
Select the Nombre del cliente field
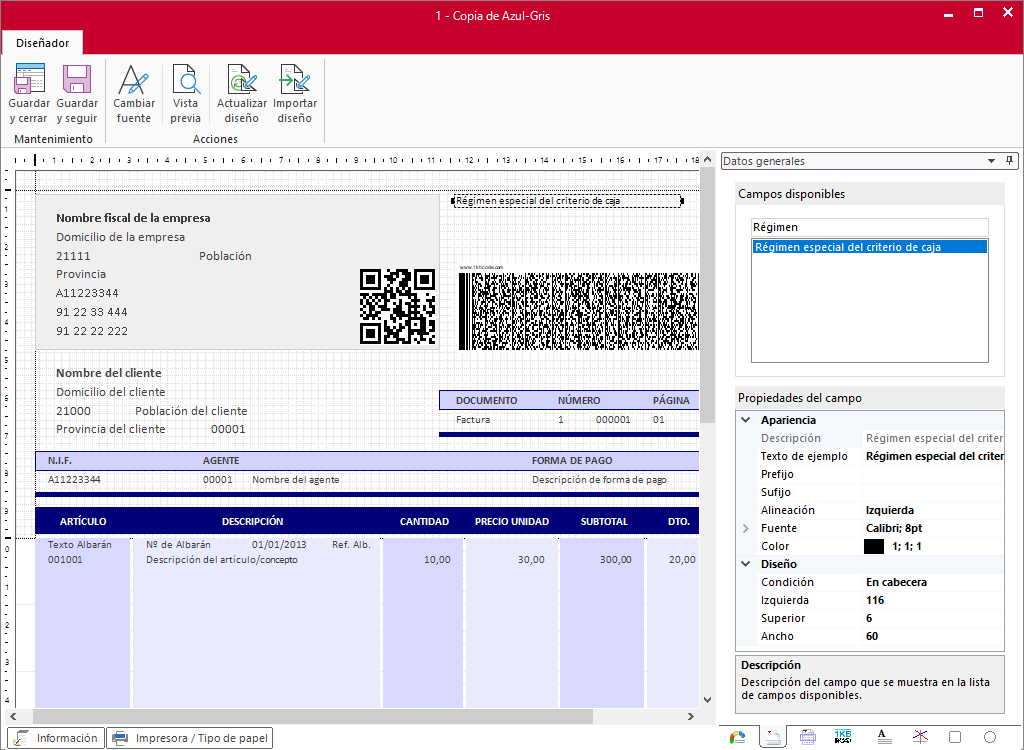click(x=108, y=373)
